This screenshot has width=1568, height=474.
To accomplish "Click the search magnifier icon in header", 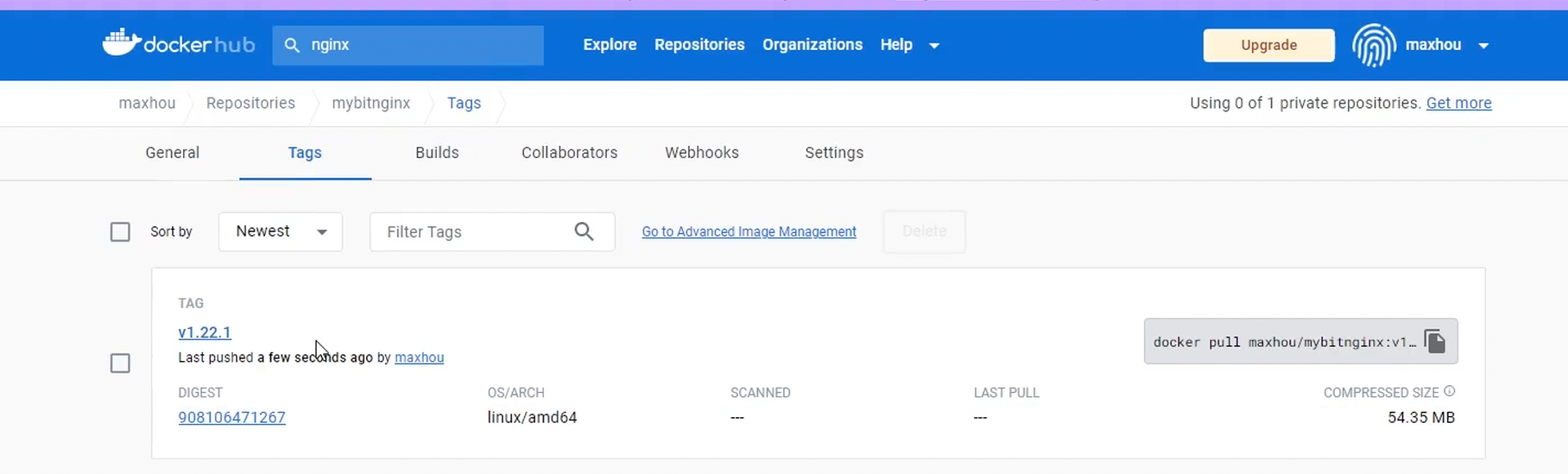I will click(292, 45).
